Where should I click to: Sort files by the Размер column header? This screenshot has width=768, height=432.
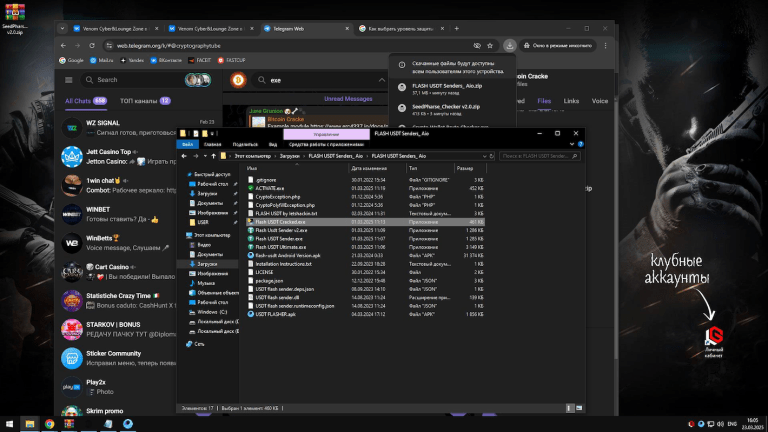pos(470,168)
